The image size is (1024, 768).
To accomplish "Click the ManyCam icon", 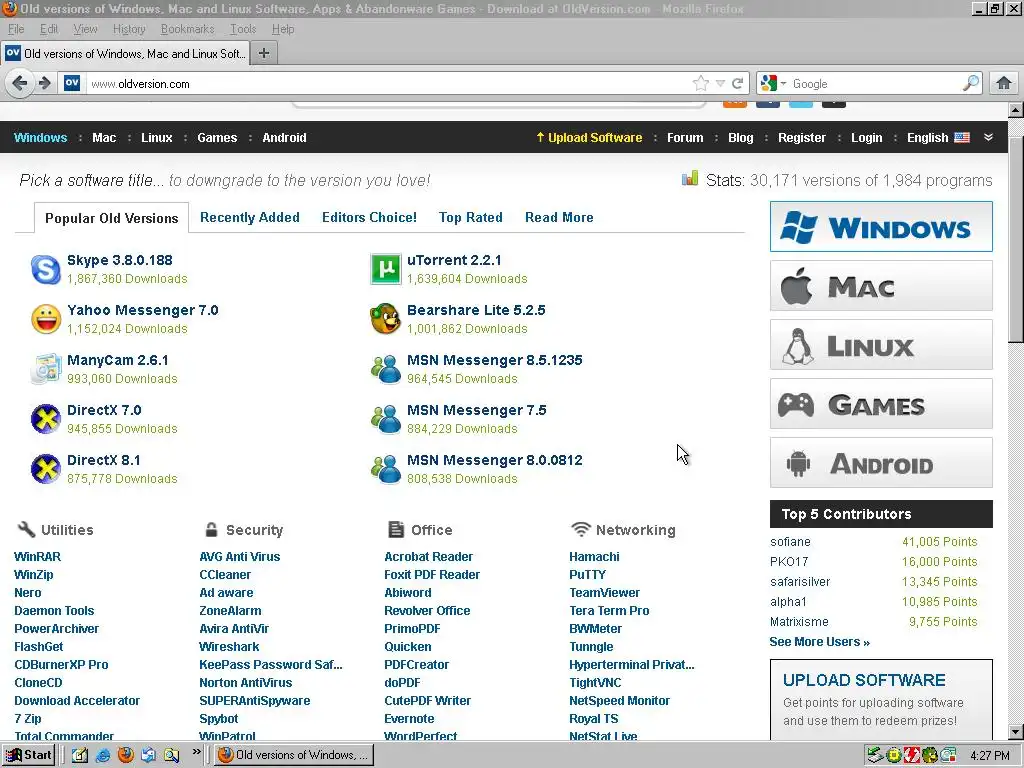I will (x=46, y=369).
